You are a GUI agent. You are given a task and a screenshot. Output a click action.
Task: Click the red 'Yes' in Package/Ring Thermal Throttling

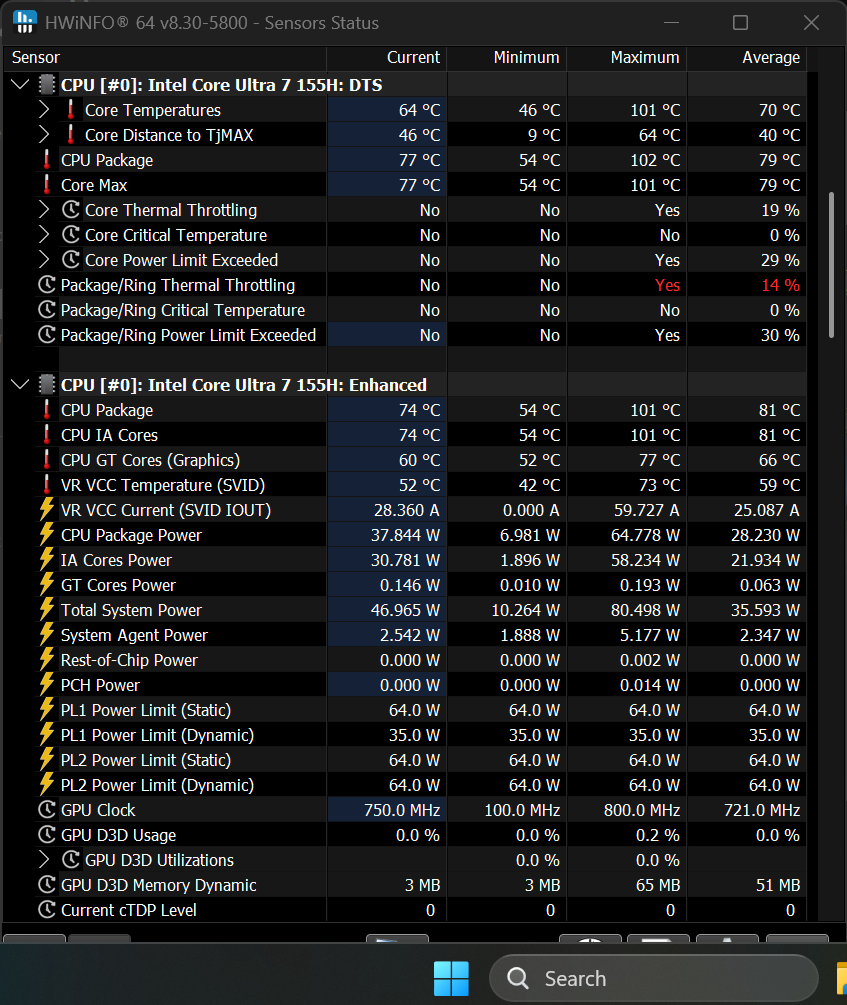click(667, 285)
